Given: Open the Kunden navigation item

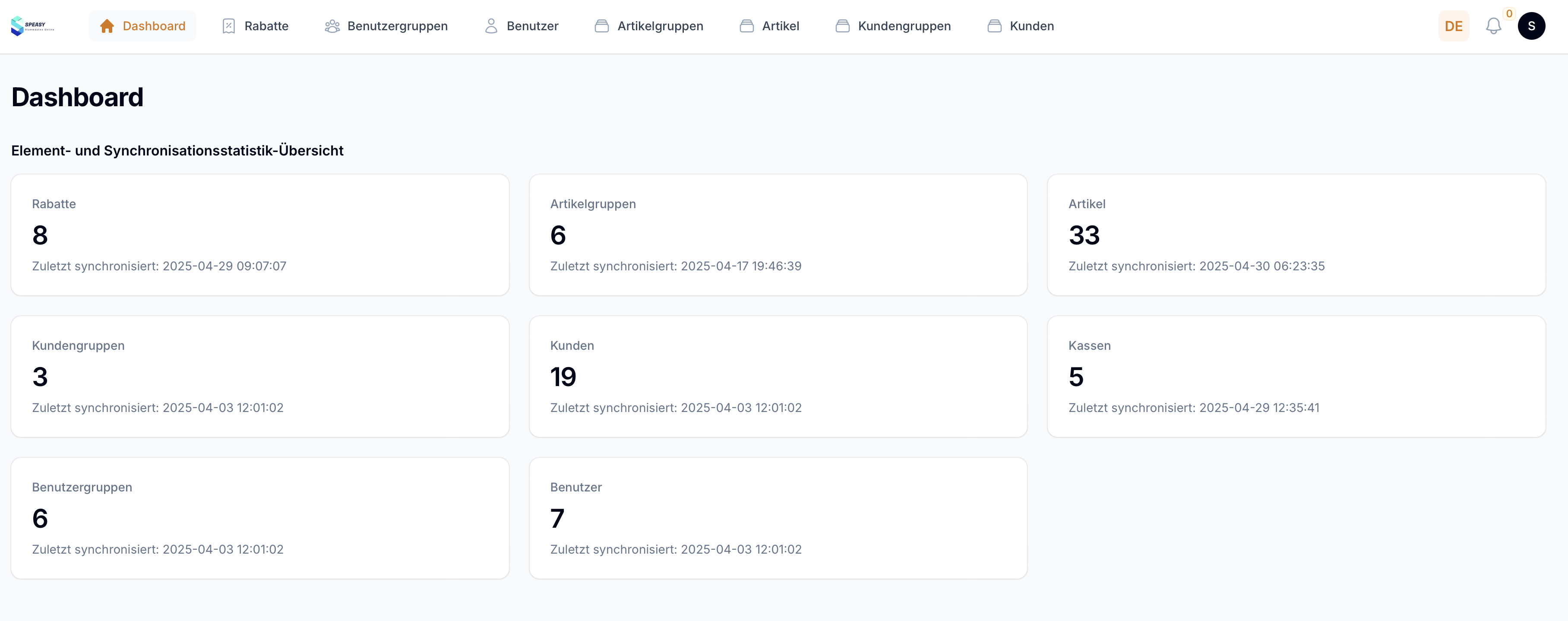Looking at the screenshot, I should point(1020,26).
